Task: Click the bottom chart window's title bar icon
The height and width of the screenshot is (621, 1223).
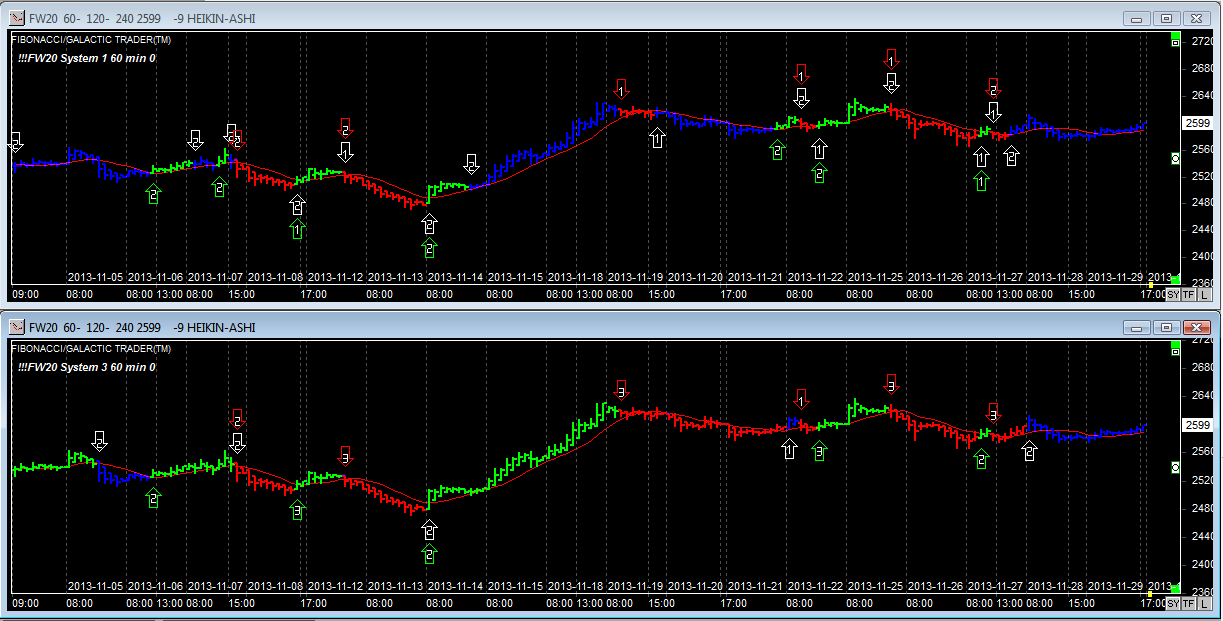Action: click(17, 327)
